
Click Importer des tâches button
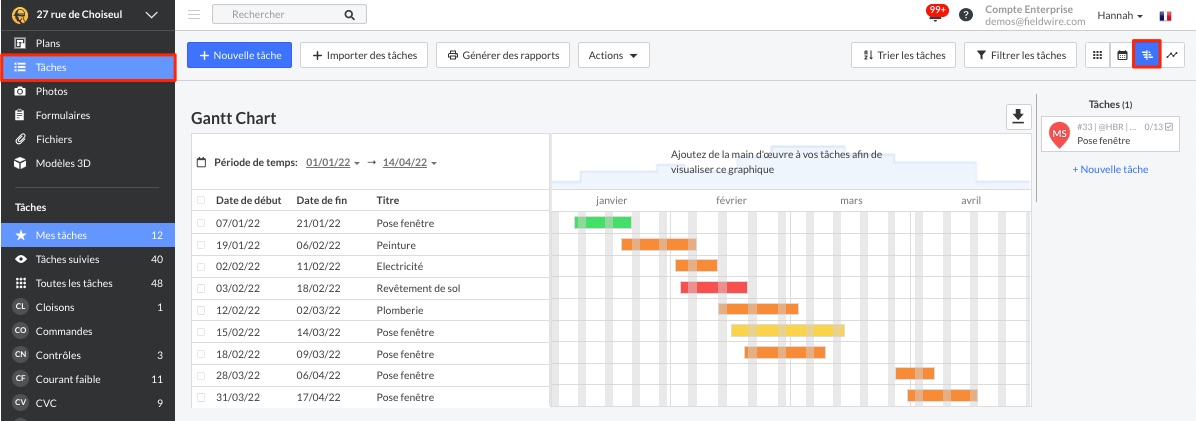coord(364,55)
